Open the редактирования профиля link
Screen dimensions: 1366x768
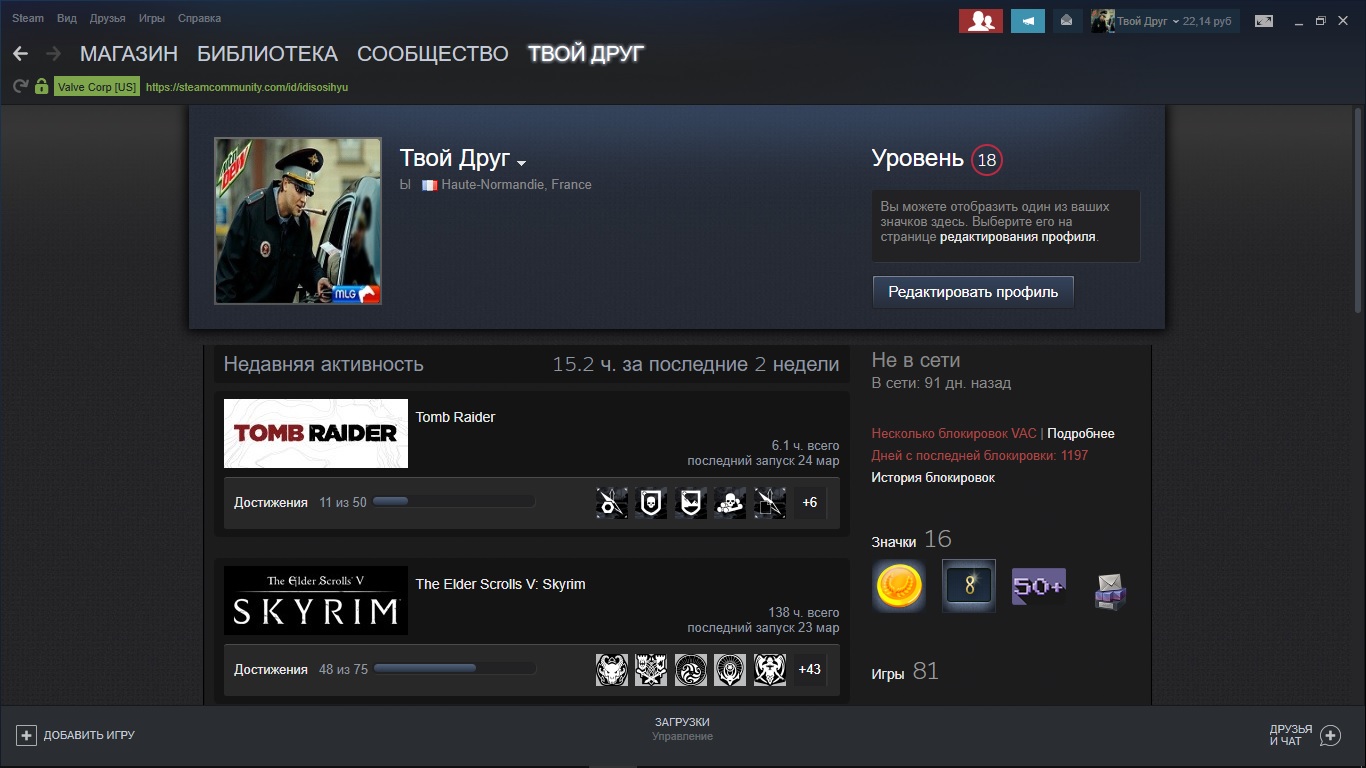point(1018,237)
